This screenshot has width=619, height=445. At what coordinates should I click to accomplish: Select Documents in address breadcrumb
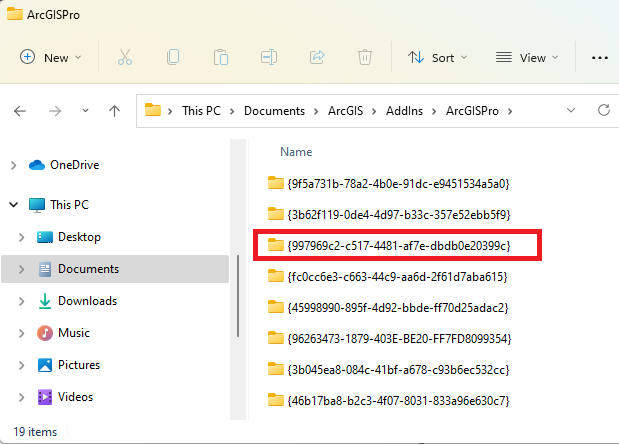tap(274, 111)
